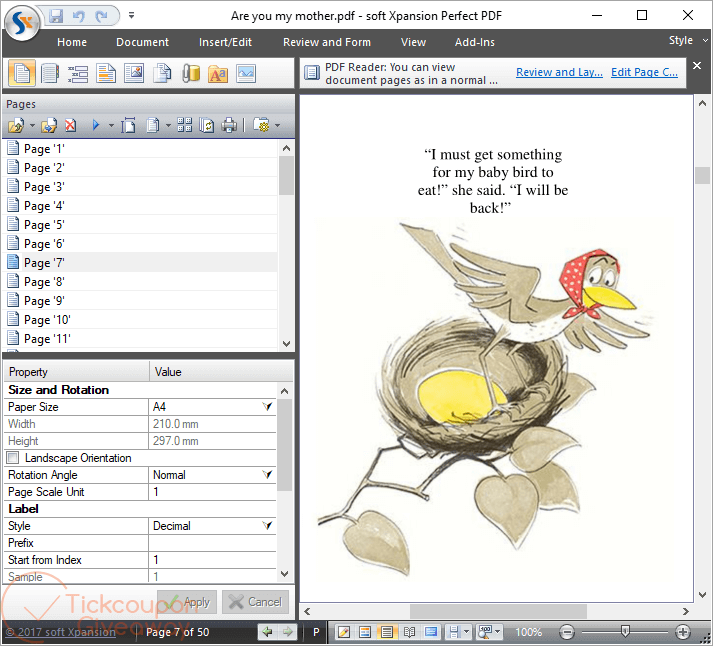
Task: Click the page thumbnails grid icon
Action: tap(184, 125)
